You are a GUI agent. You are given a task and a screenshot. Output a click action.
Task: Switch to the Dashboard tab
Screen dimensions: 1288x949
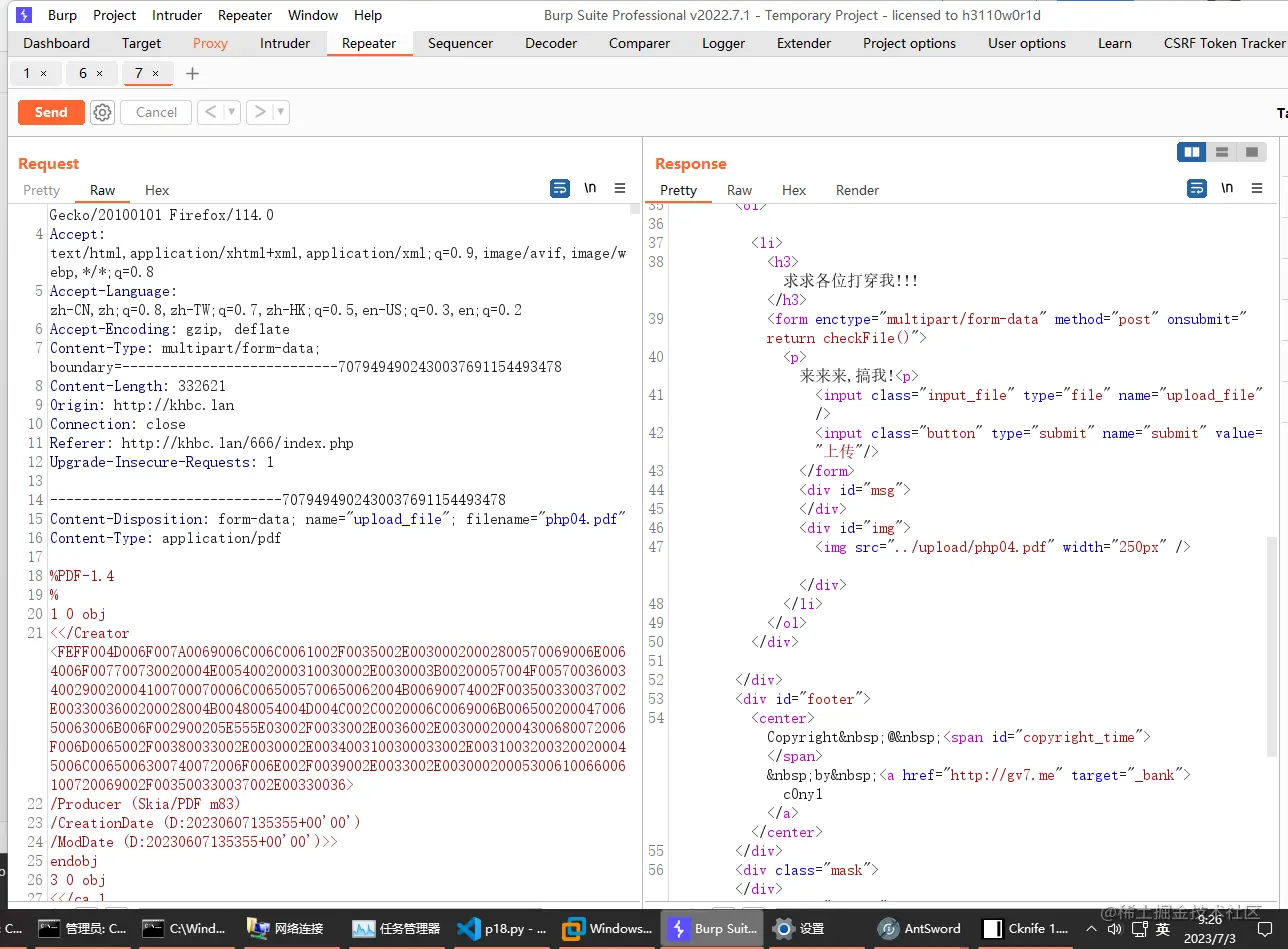57,43
